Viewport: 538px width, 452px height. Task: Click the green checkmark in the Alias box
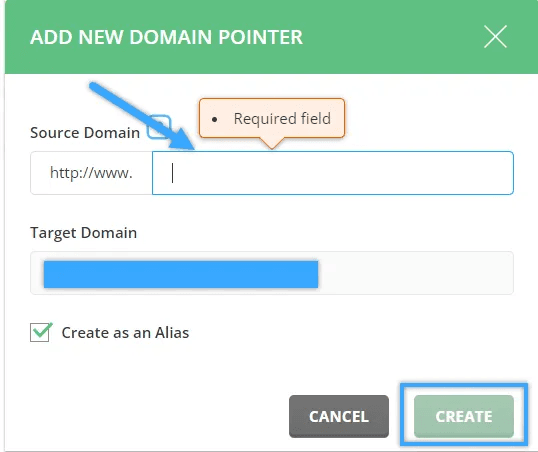43,330
